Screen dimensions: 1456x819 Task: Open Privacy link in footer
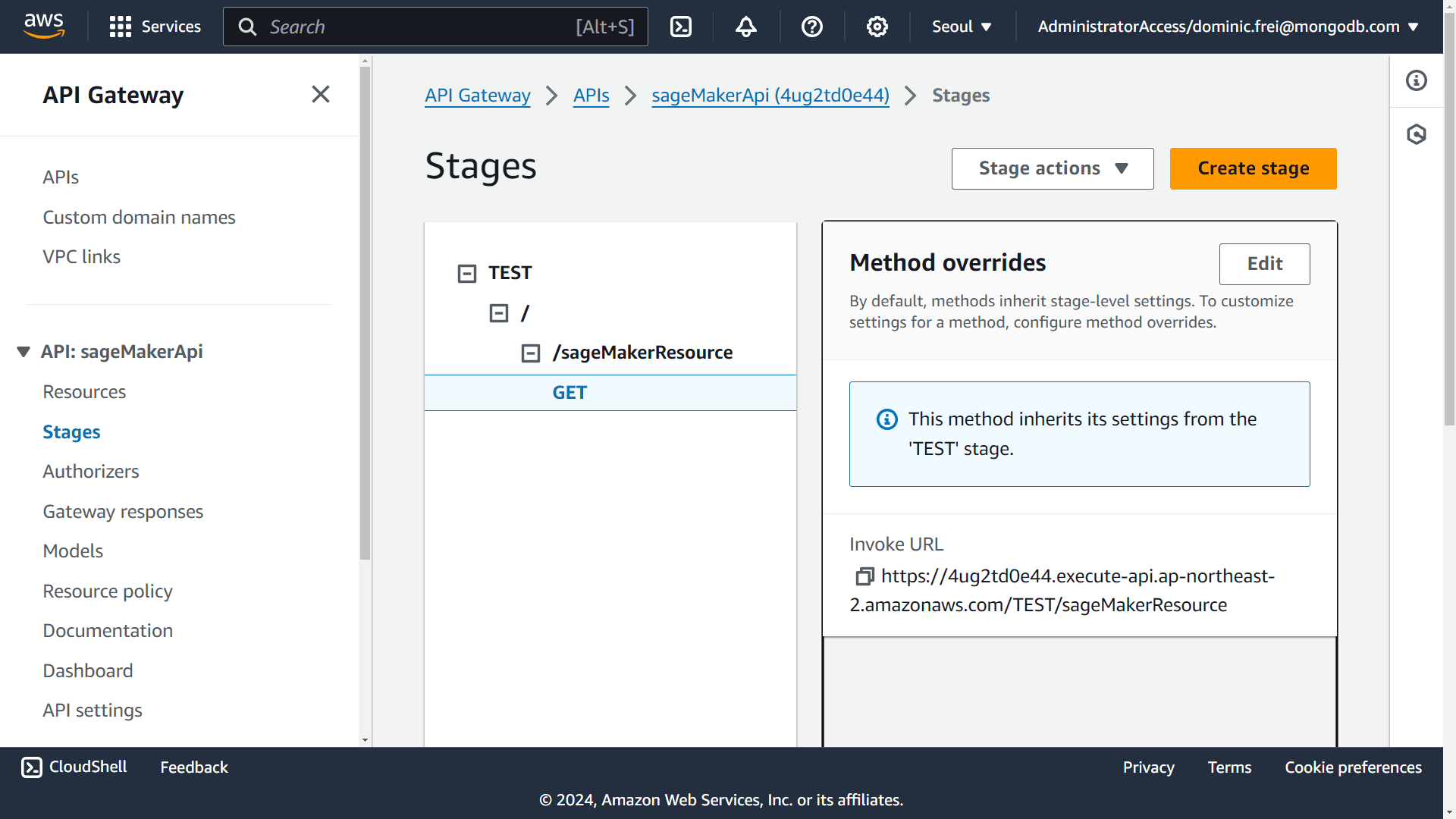coord(1148,767)
